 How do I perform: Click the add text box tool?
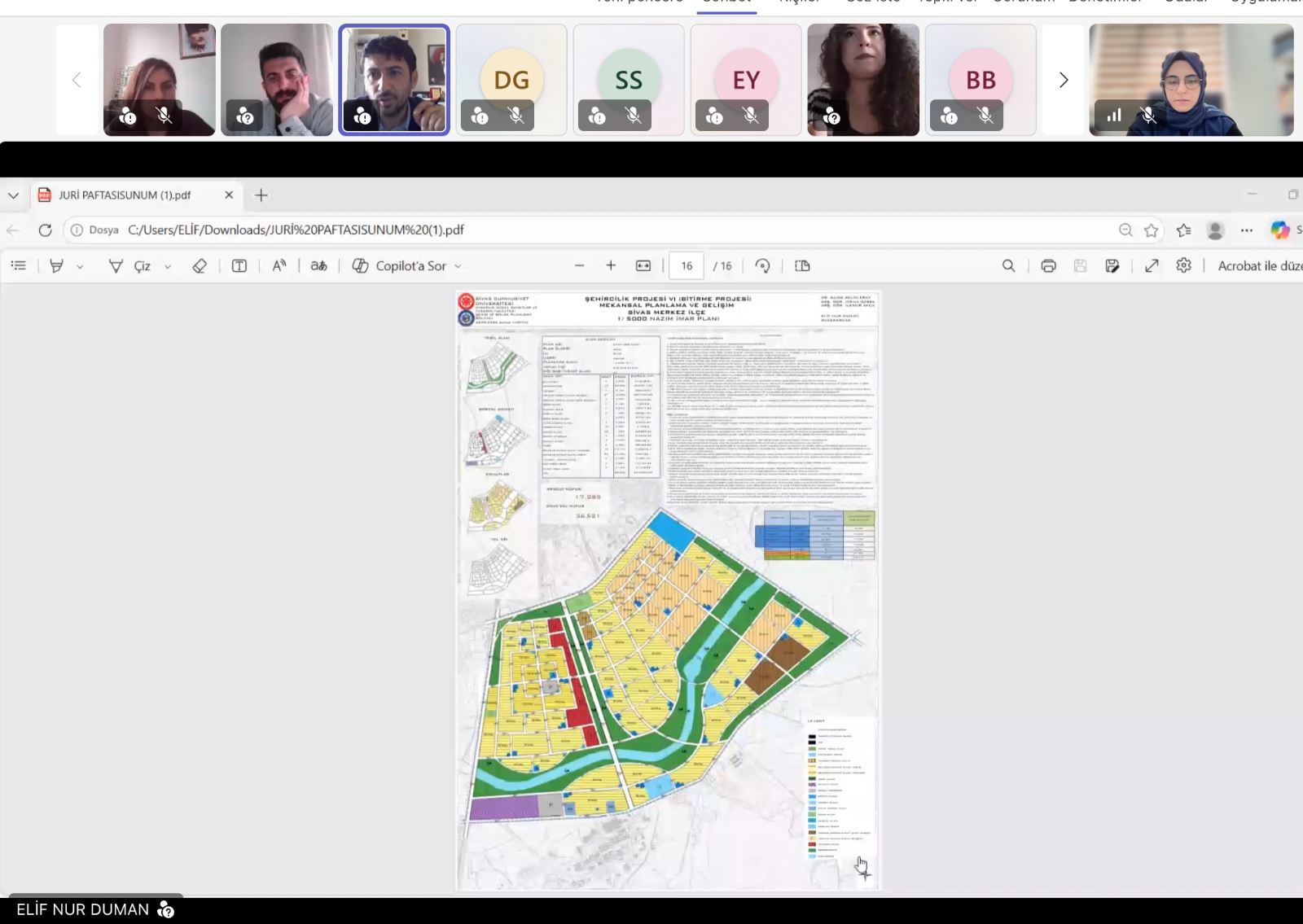point(239,265)
